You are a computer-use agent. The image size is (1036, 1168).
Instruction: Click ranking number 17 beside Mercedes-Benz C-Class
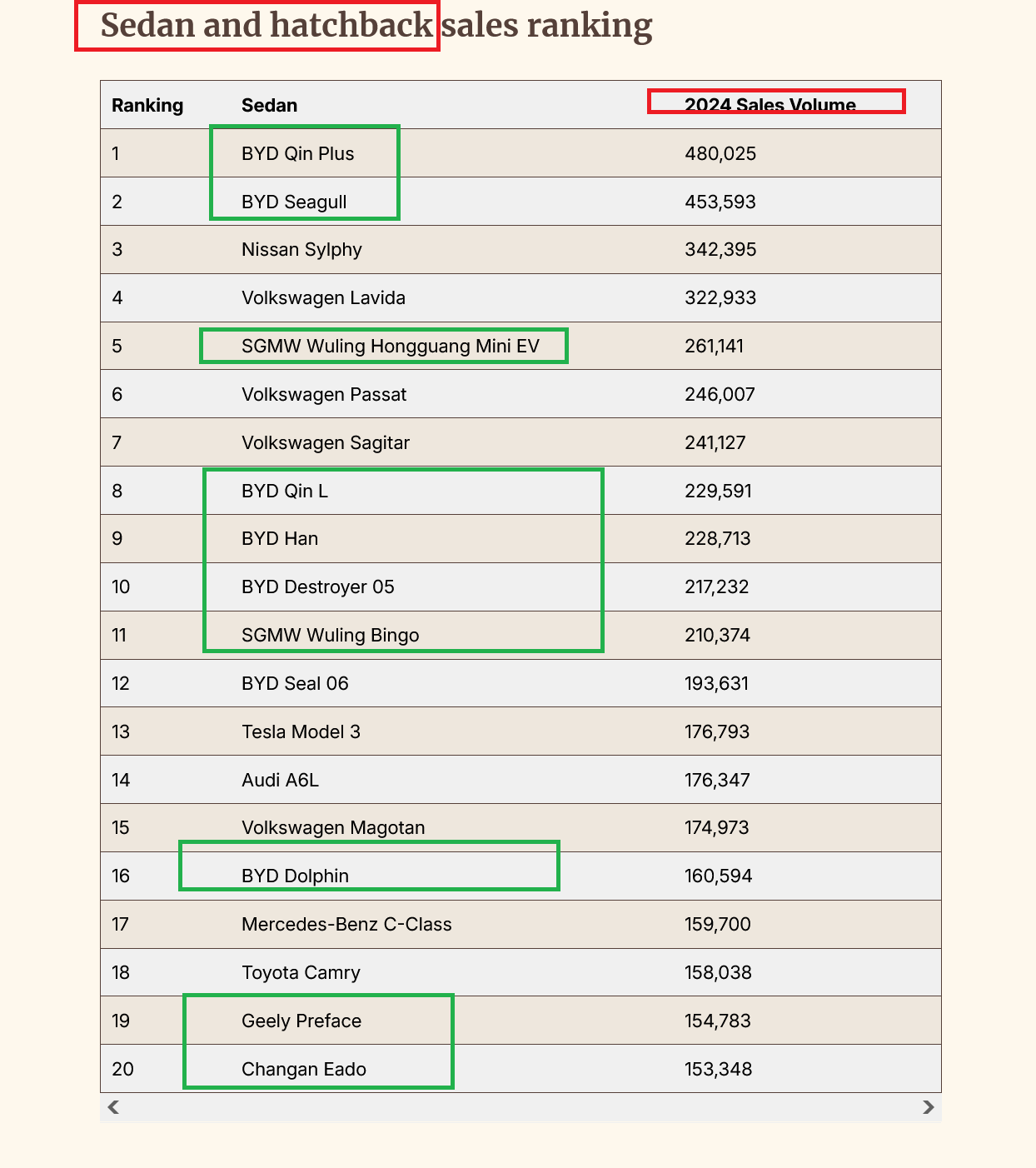[x=121, y=925]
